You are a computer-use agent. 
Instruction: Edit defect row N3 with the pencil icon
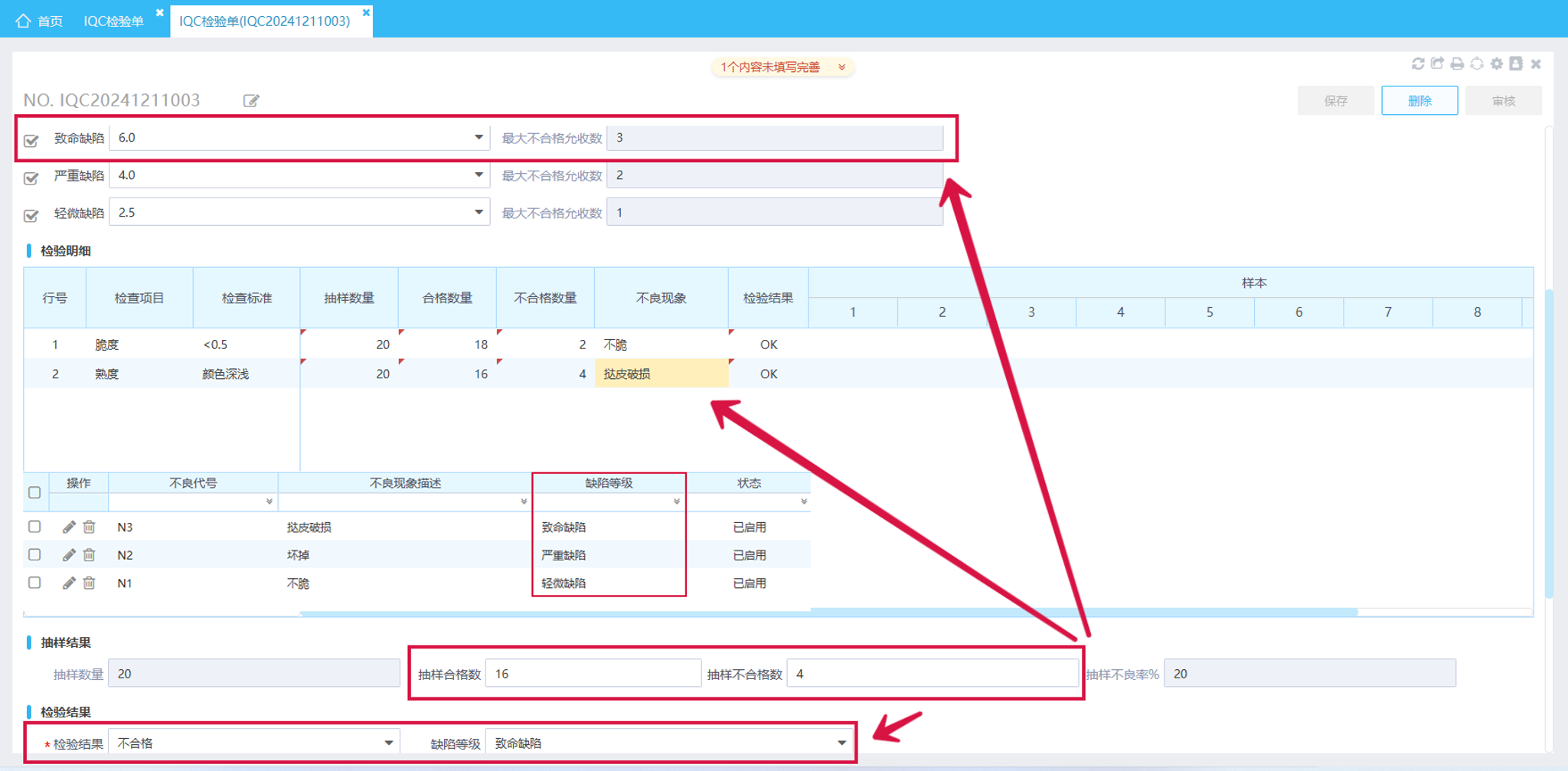pyautogui.click(x=69, y=527)
